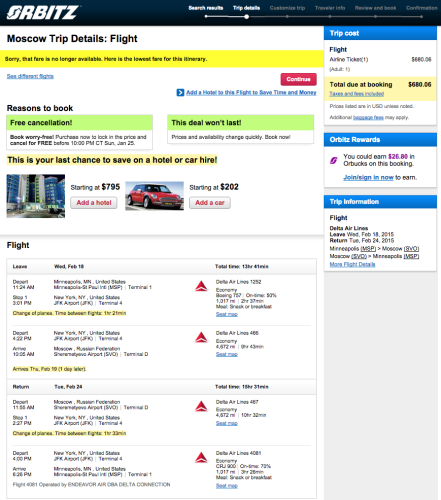Click the Delta logo for flight 4081
This screenshot has width=441, height=500.
[x=201, y=457]
